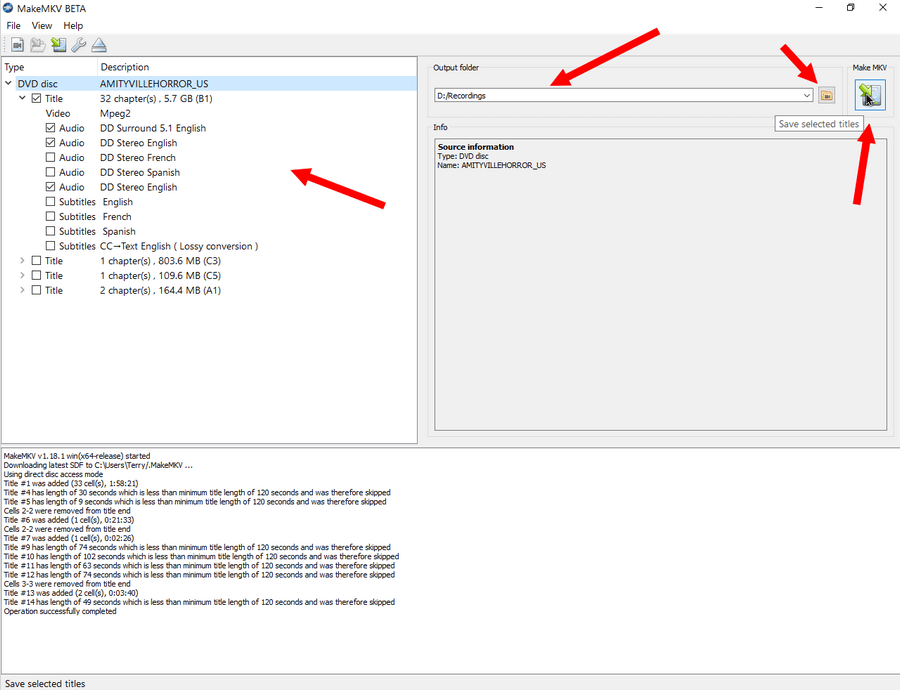Enable Subtitles English checkbox

[51, 201]
